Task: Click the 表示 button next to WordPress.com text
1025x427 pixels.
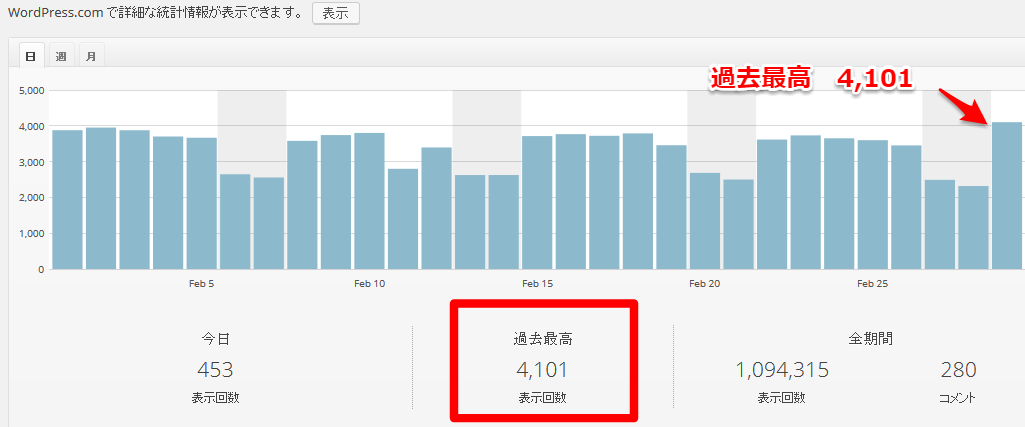Action: [335, 13]
